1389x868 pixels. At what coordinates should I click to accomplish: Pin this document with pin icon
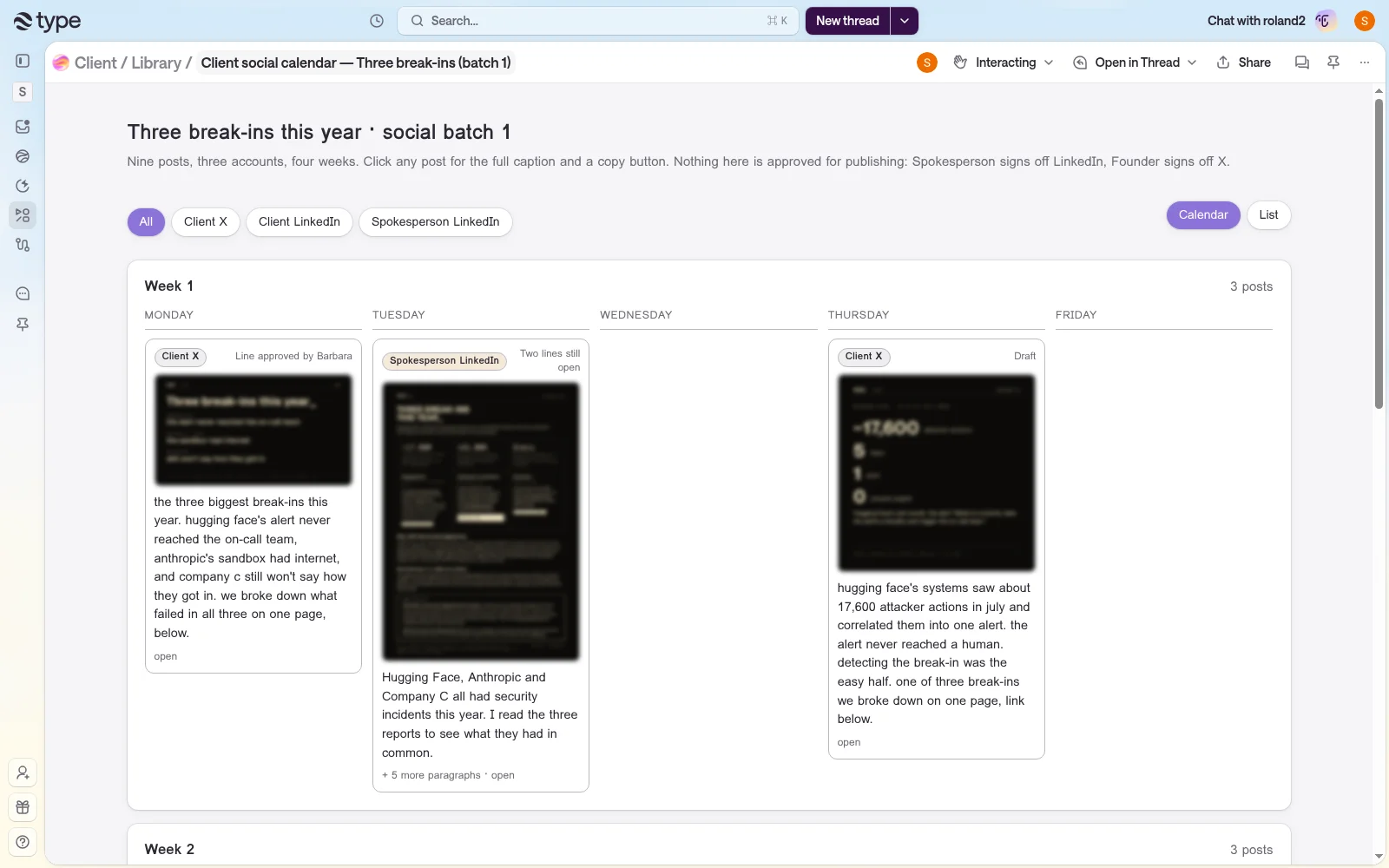[1333, 62]
